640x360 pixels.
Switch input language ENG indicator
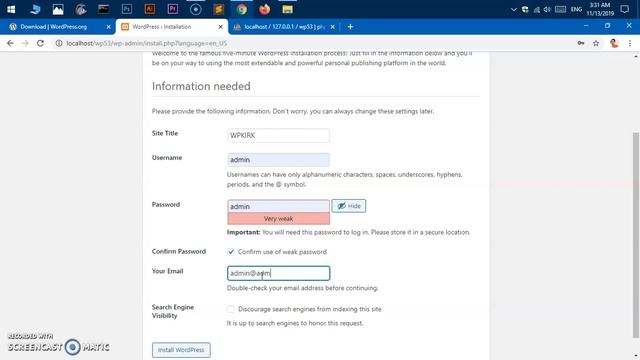(576, 9)
